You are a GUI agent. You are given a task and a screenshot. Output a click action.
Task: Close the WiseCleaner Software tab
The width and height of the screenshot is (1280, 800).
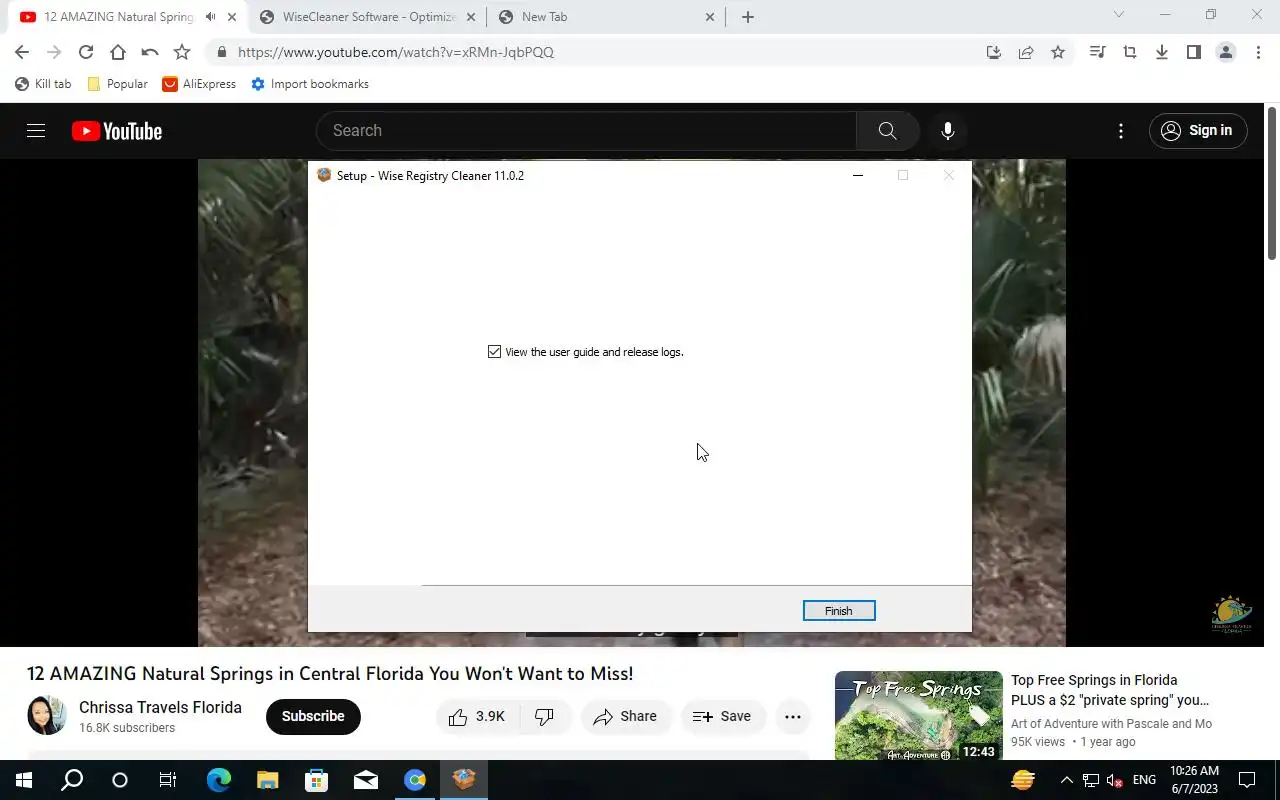click(x=470, y=17)
